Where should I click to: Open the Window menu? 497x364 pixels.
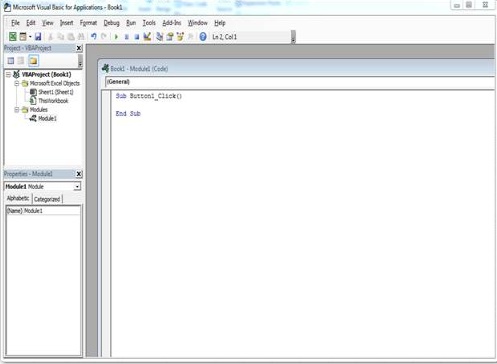coord(197,23)
